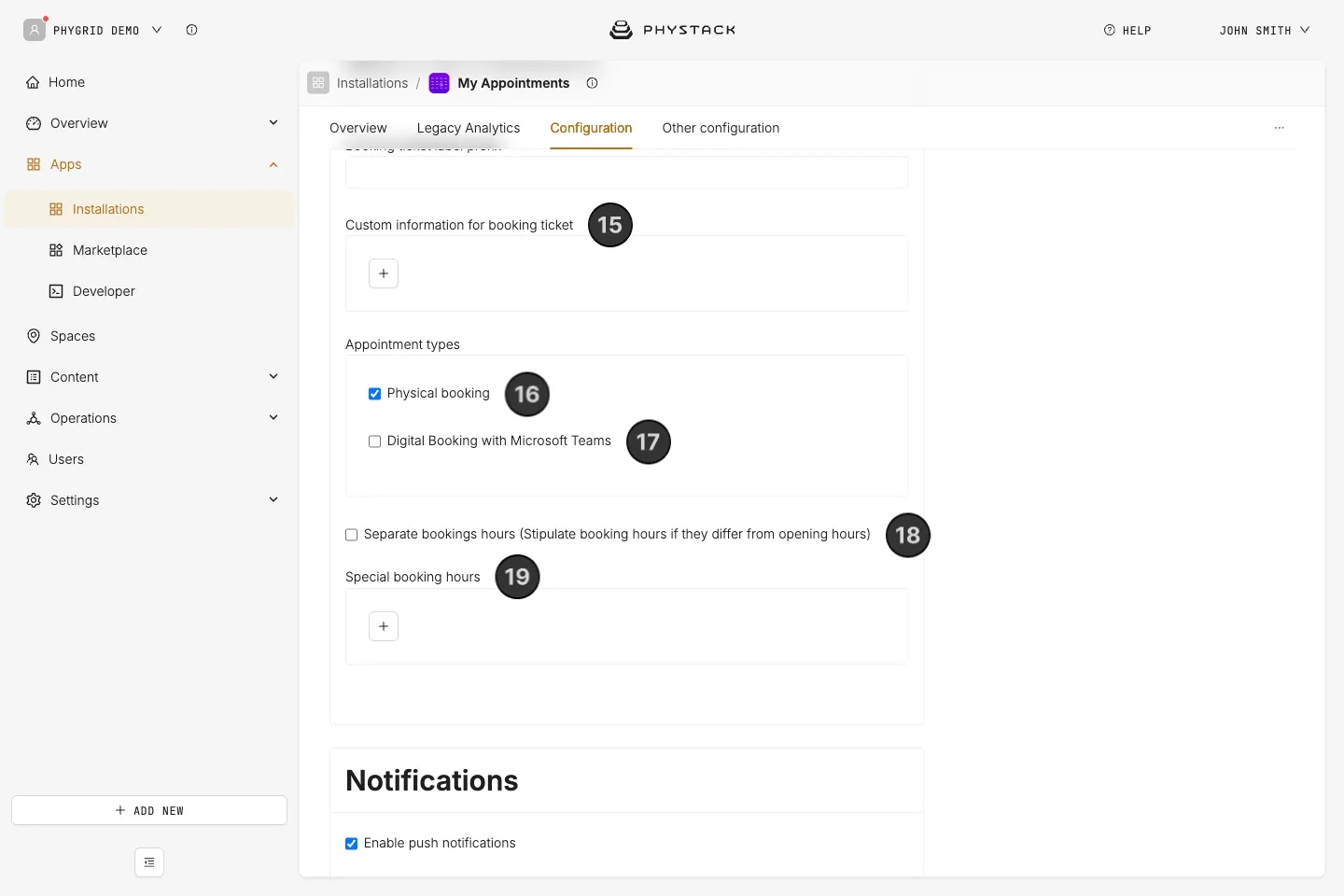Click the Add New button
The width and height of the screenshot is (1344, 896).
(x=149, y=810)
